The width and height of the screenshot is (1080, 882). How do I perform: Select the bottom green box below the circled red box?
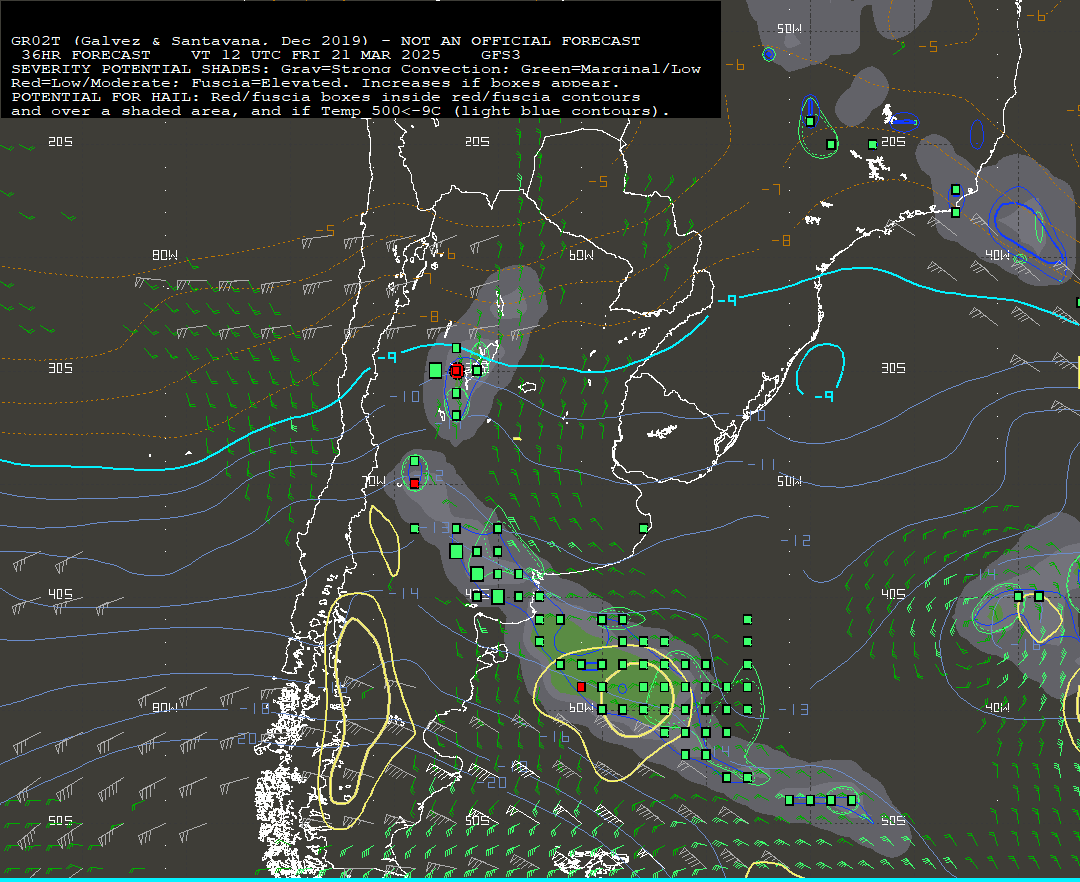click(x=456, y=416)
